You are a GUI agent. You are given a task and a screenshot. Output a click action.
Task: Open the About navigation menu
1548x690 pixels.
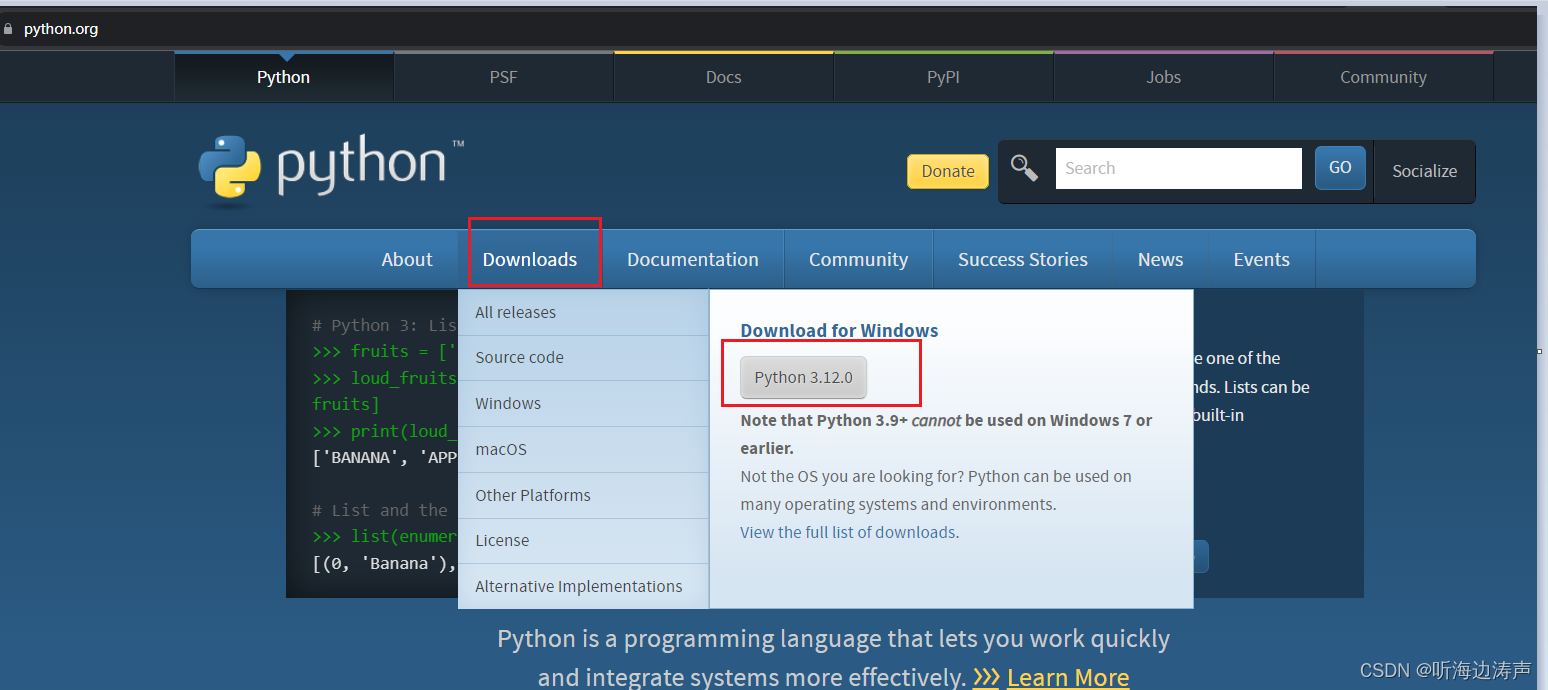point(407,259)
